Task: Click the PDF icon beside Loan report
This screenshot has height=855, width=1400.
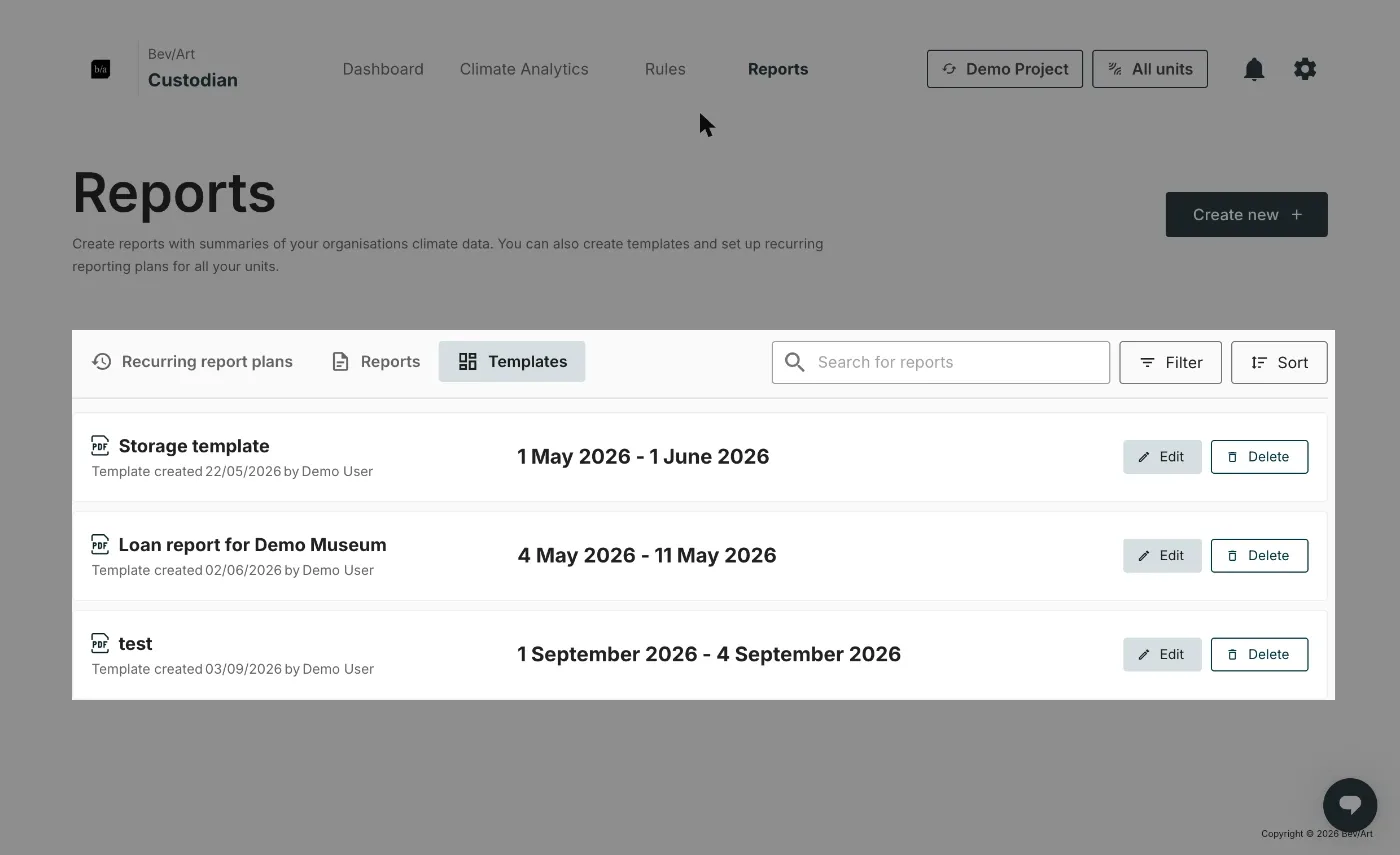Action: coord(100,544)
